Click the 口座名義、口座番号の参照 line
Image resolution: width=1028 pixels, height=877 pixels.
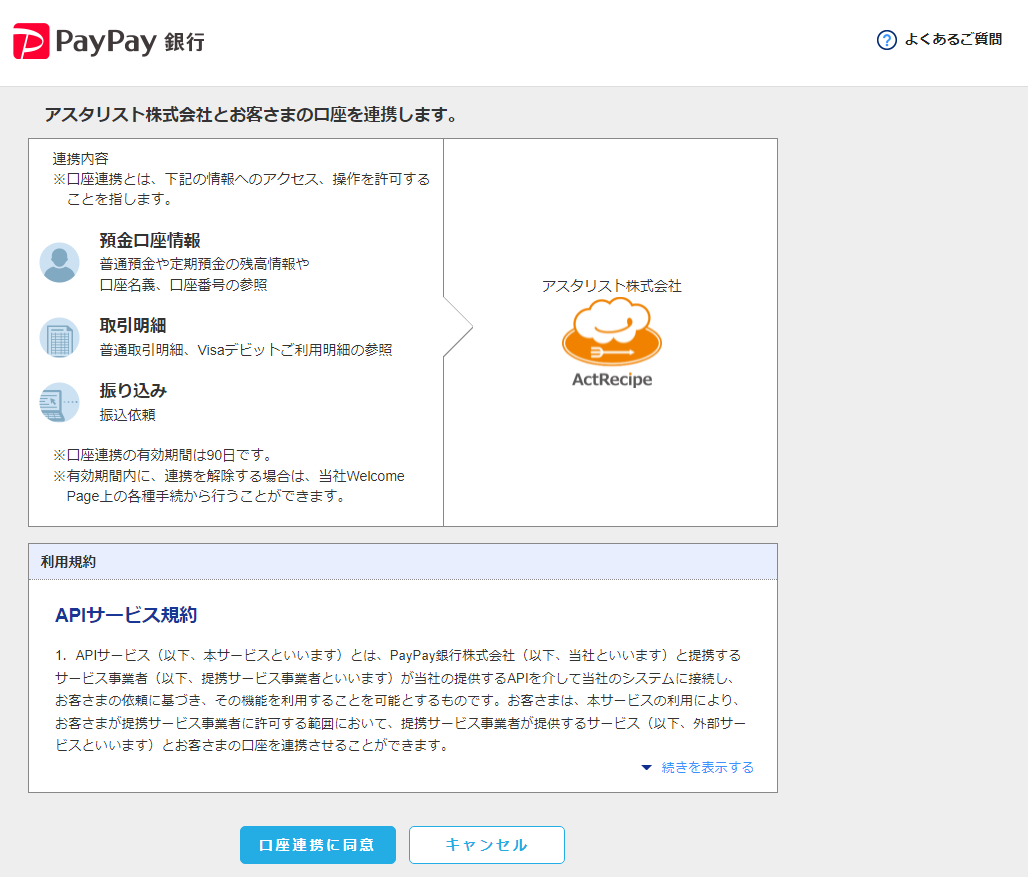tap(184, 285)
